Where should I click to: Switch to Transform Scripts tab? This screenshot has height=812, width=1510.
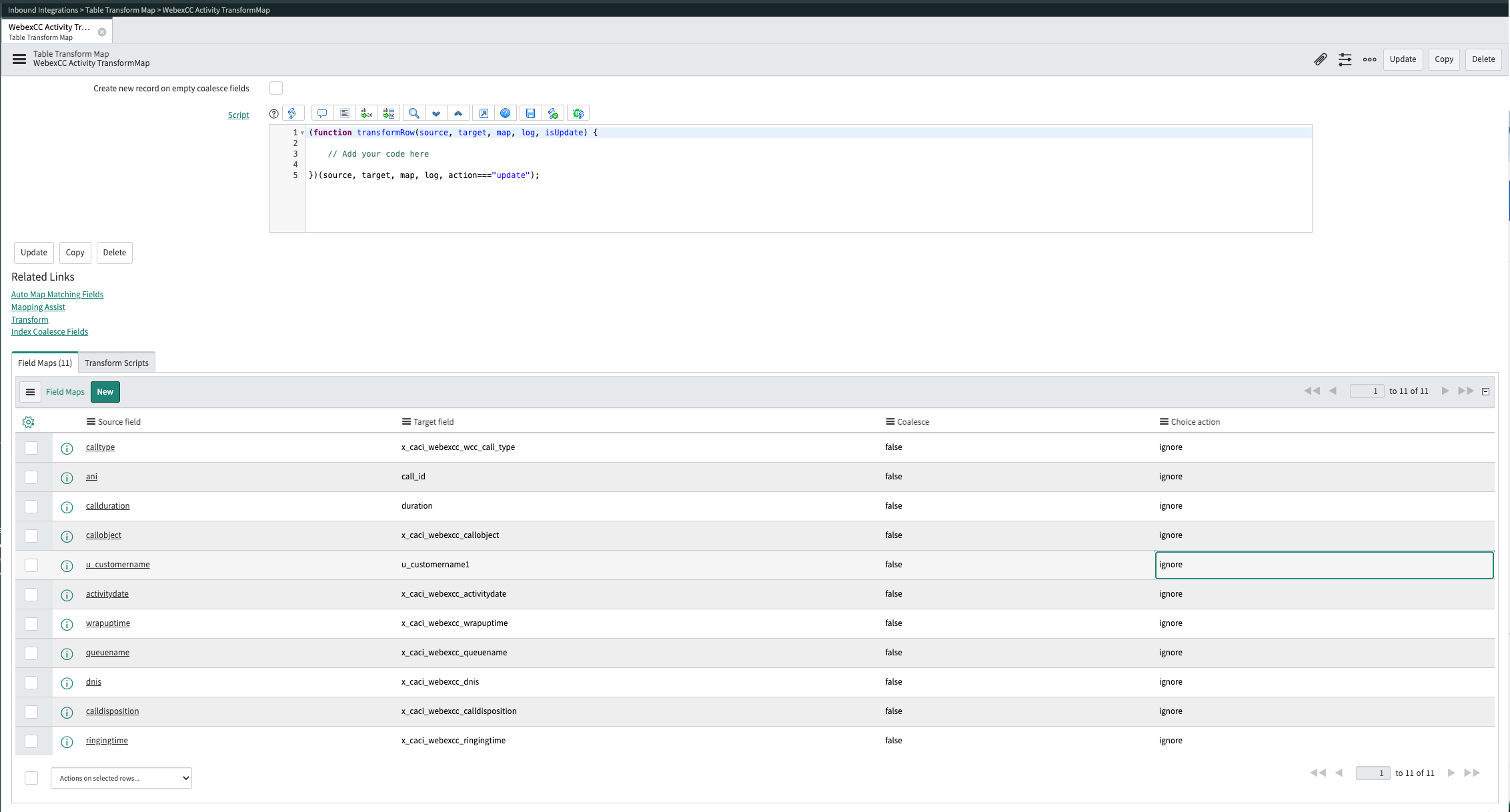pyautogui.click(x=117, y=363)
